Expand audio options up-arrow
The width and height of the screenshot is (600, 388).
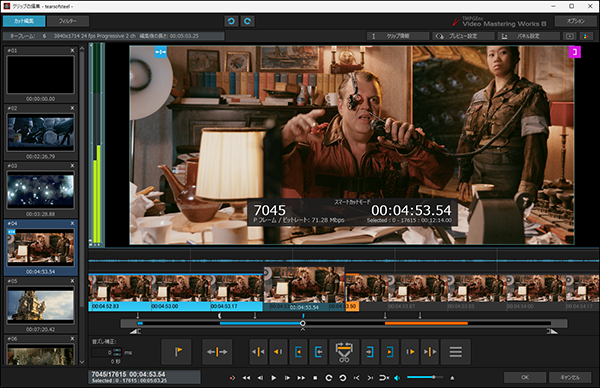click(452, 378)
